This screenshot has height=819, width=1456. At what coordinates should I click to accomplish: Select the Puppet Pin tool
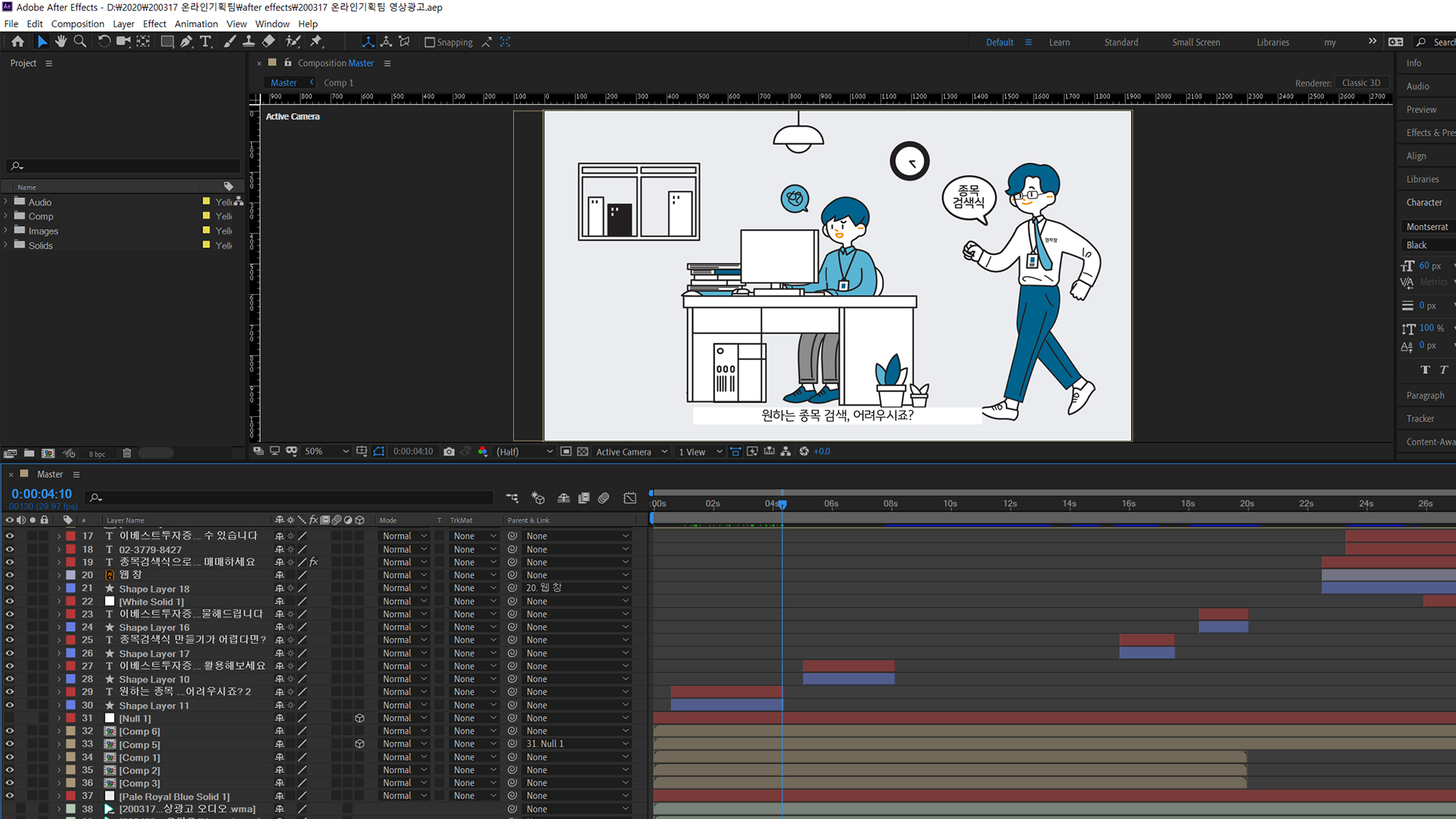tap(316, 42)
